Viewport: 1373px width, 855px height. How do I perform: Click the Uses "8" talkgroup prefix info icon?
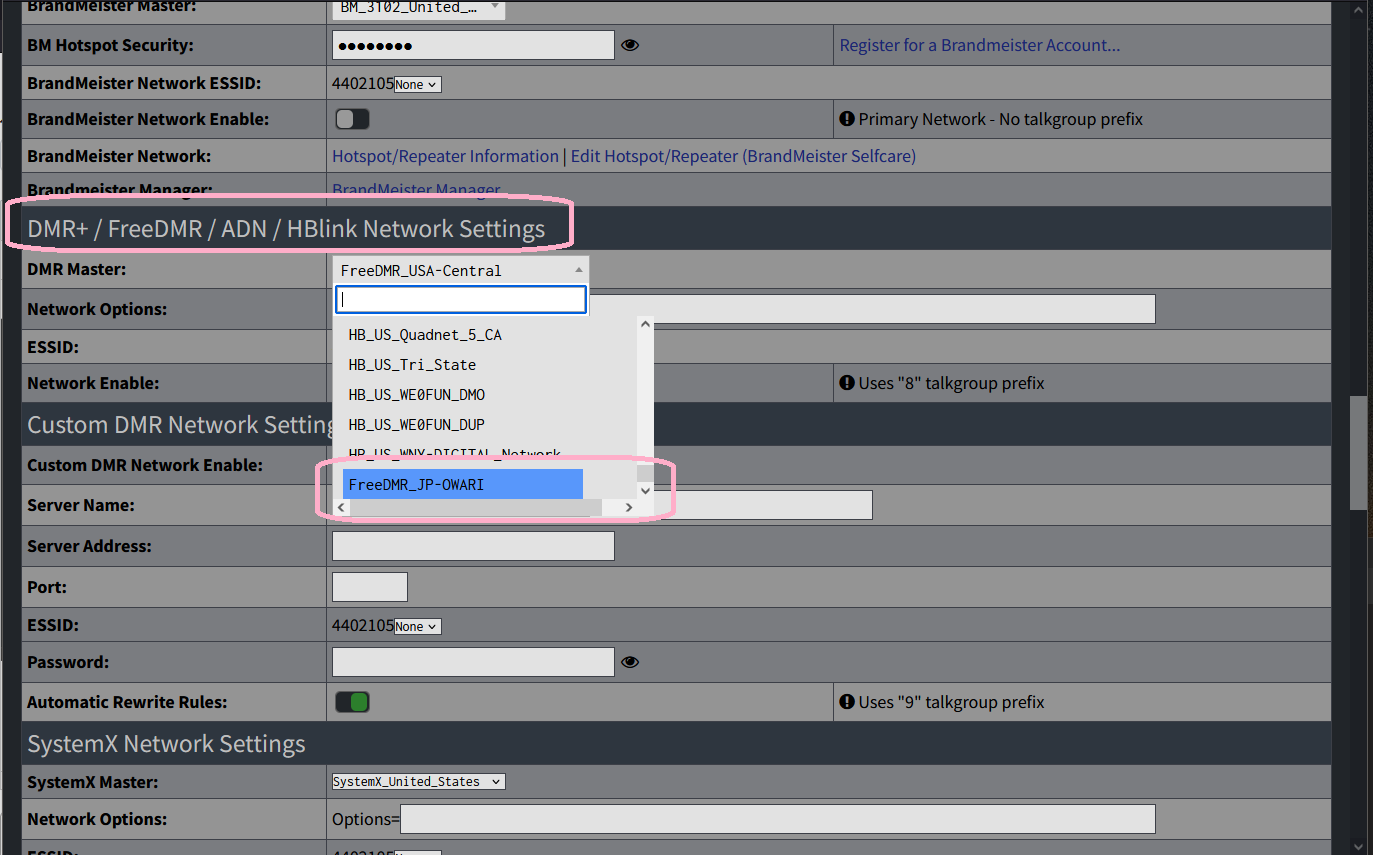pos(847,383)
